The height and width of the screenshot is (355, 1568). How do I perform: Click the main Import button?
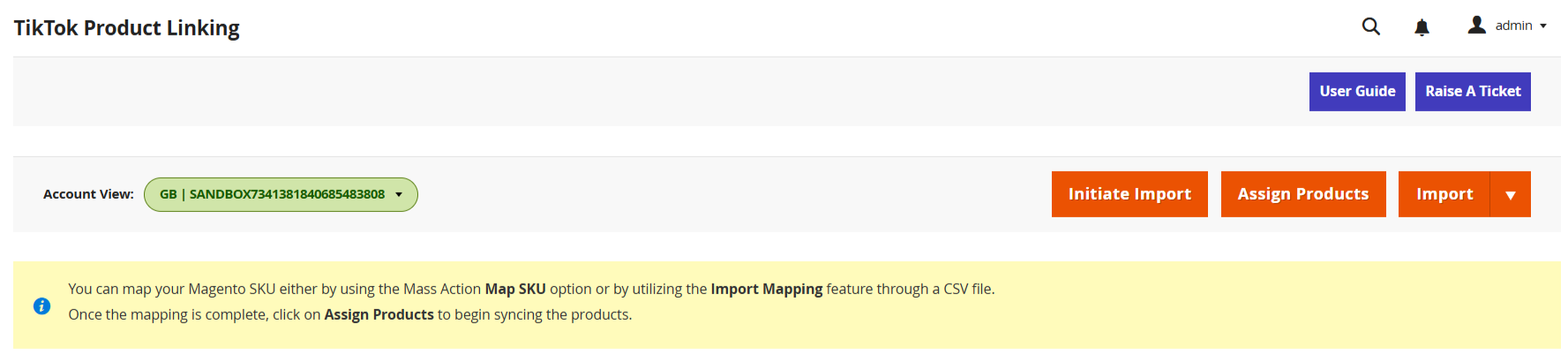[x=1444, y=194]
